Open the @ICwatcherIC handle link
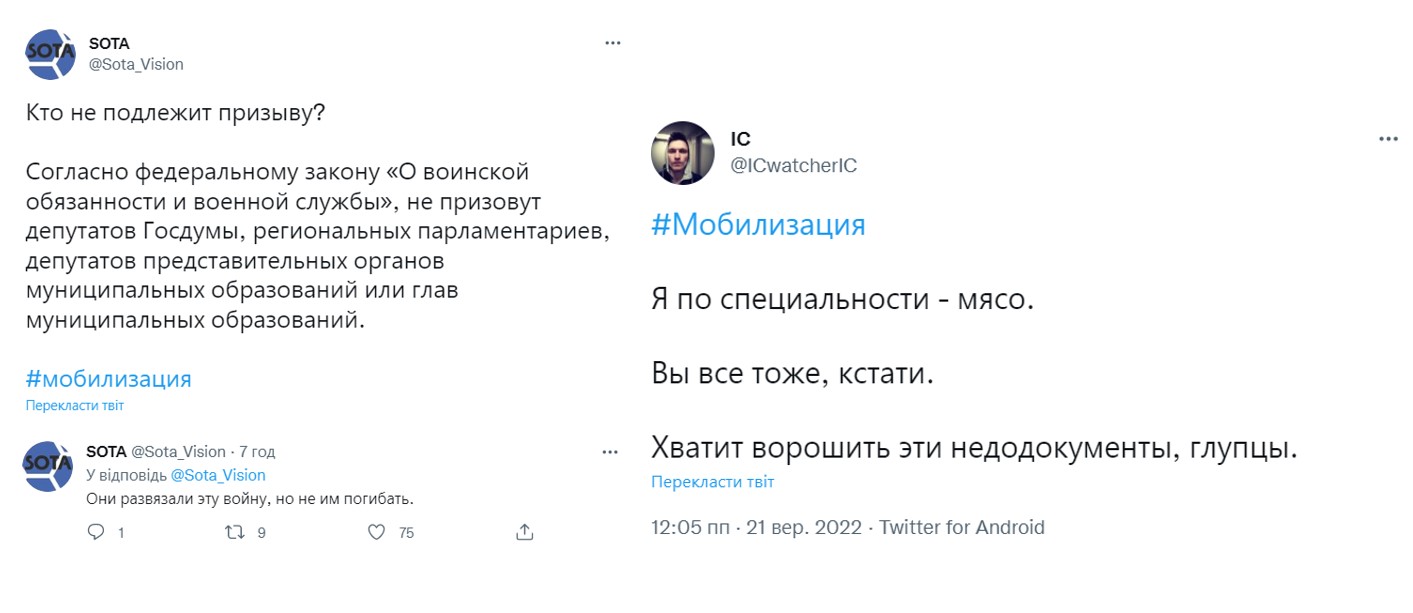 point(794,165)
